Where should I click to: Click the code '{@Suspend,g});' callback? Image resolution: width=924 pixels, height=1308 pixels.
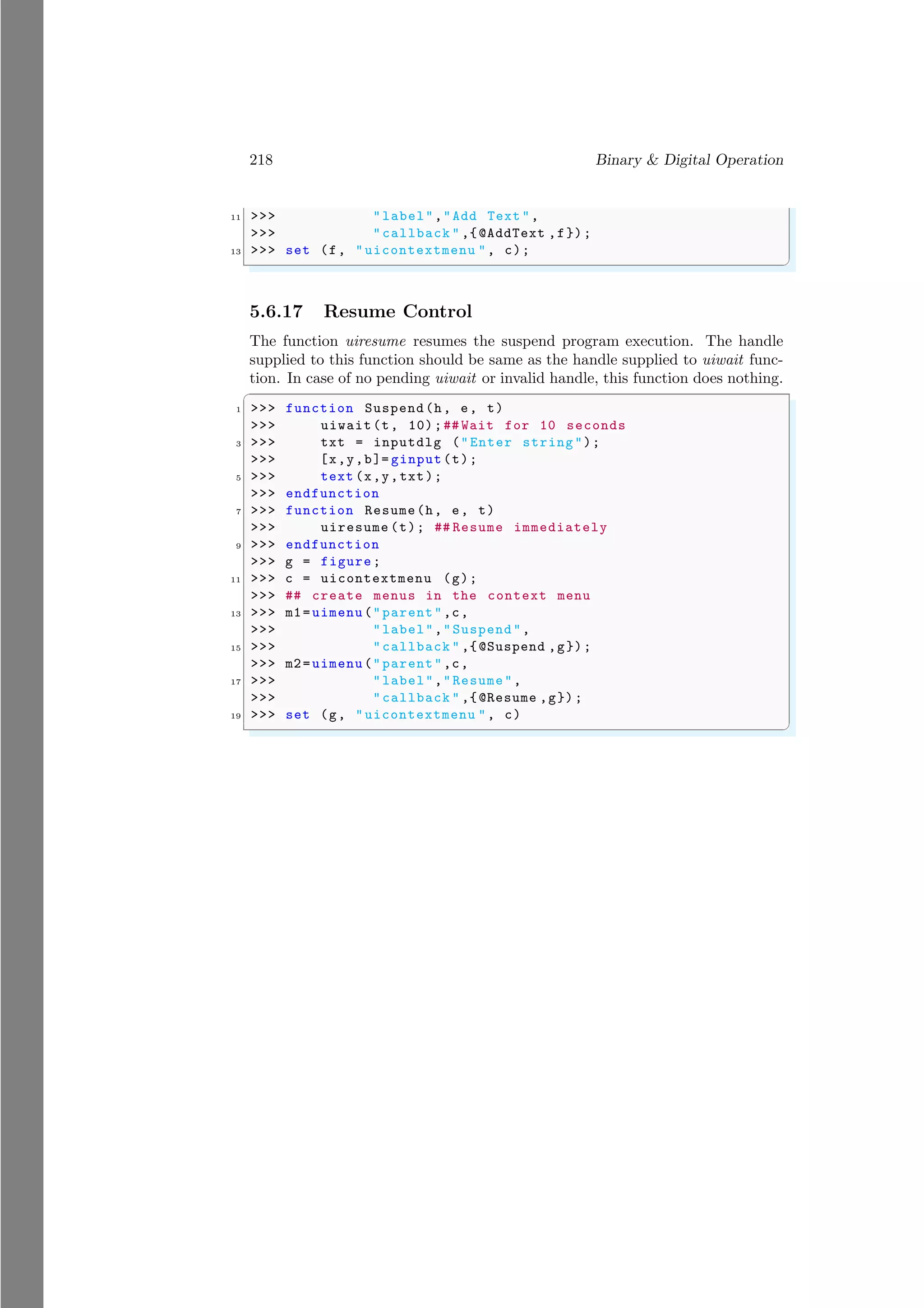click(530, 647)
